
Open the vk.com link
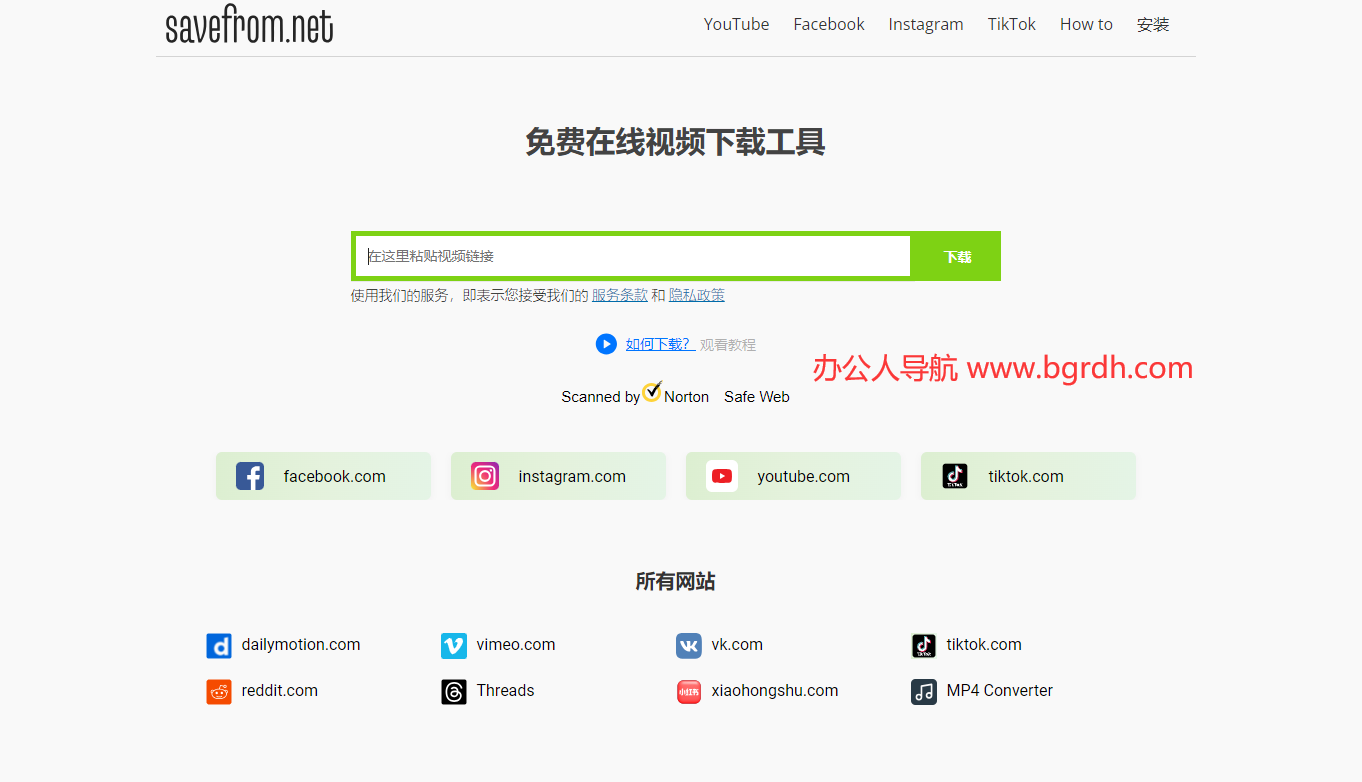click(x=737, y=645)
